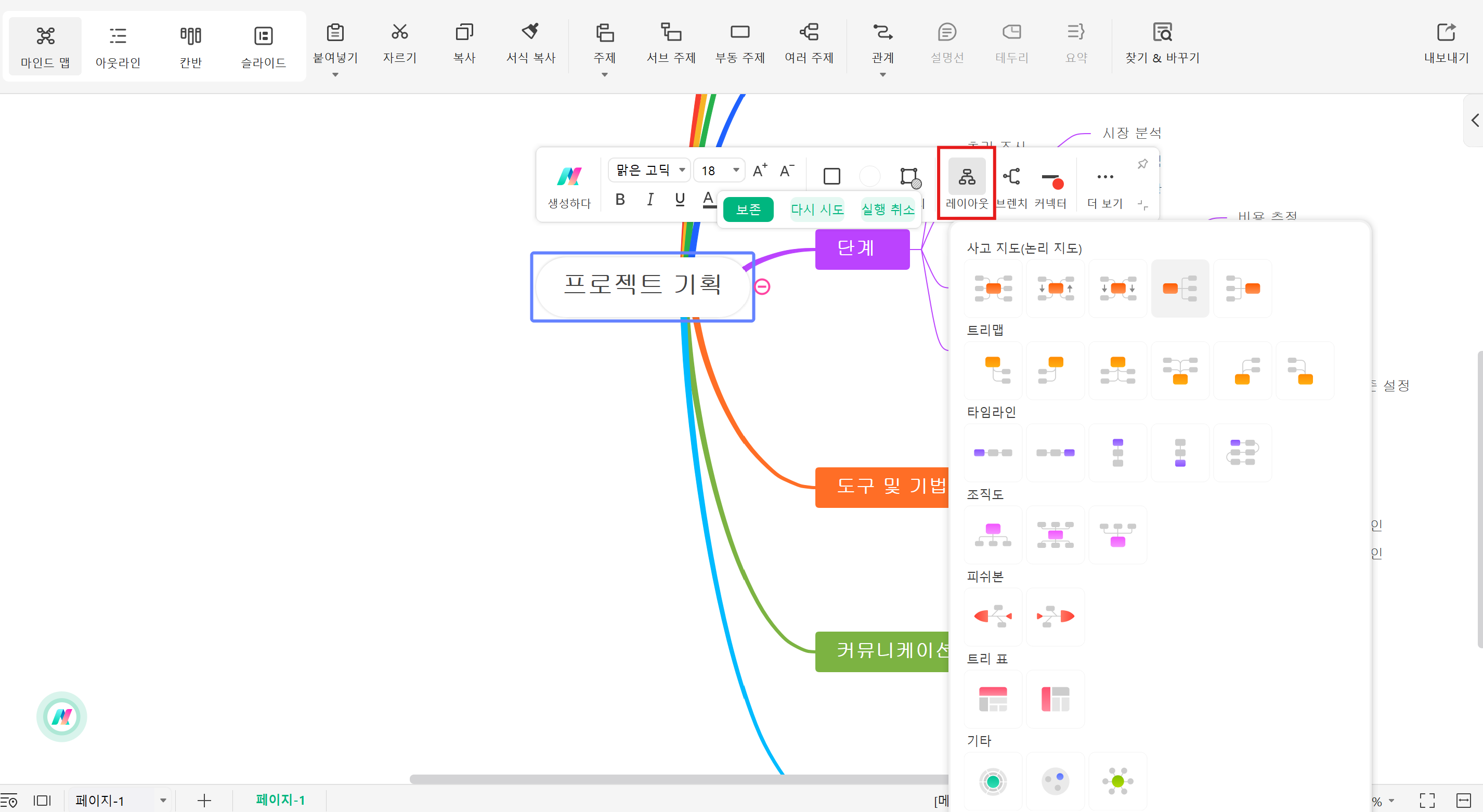Click the 실행 취소 undo button
The height and width of the screenshot is (812, 1483).
pos(888,209)
